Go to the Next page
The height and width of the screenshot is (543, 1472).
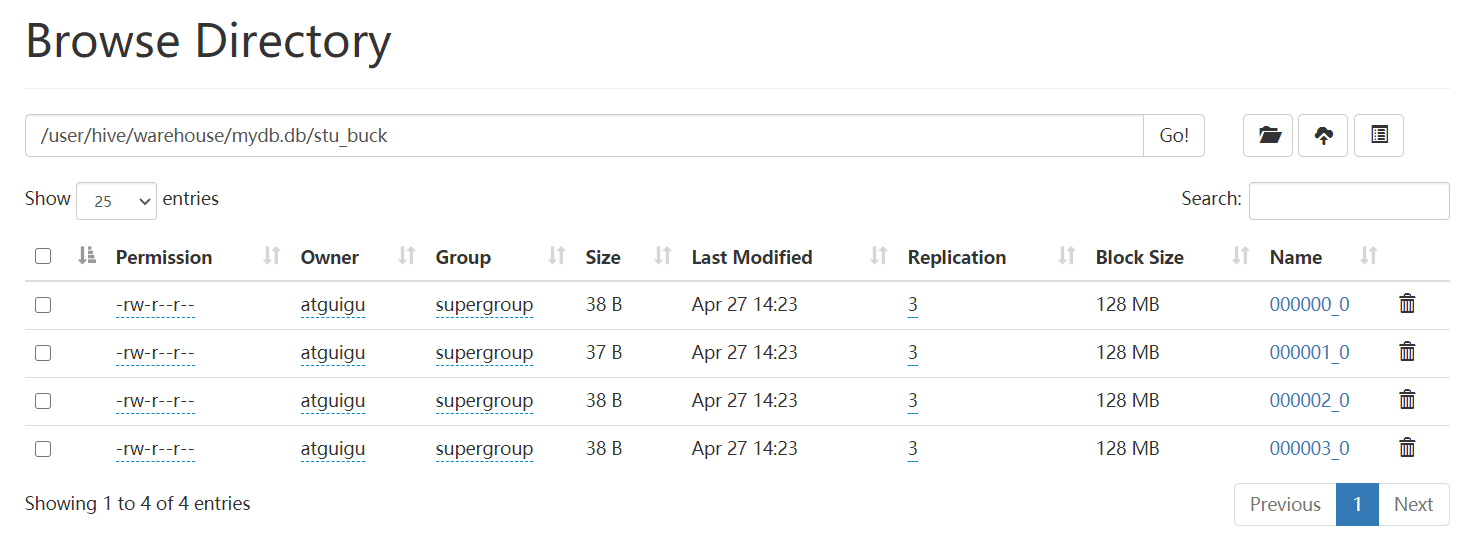(1413, 505)
